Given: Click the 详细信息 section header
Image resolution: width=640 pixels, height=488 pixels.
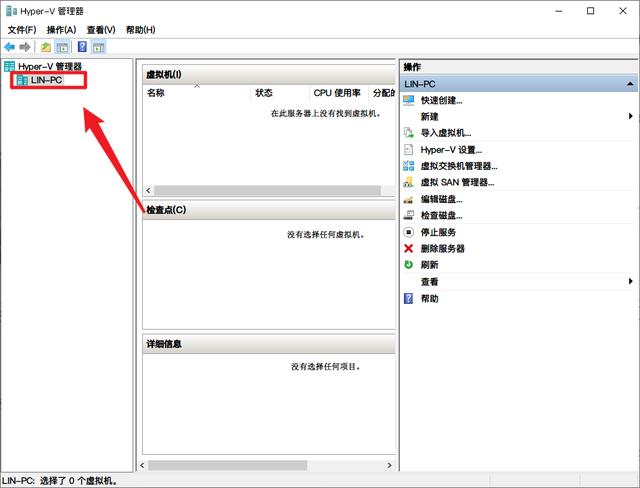Looking at the screenshot, I should pyautogui.click(x=269, y=344).
